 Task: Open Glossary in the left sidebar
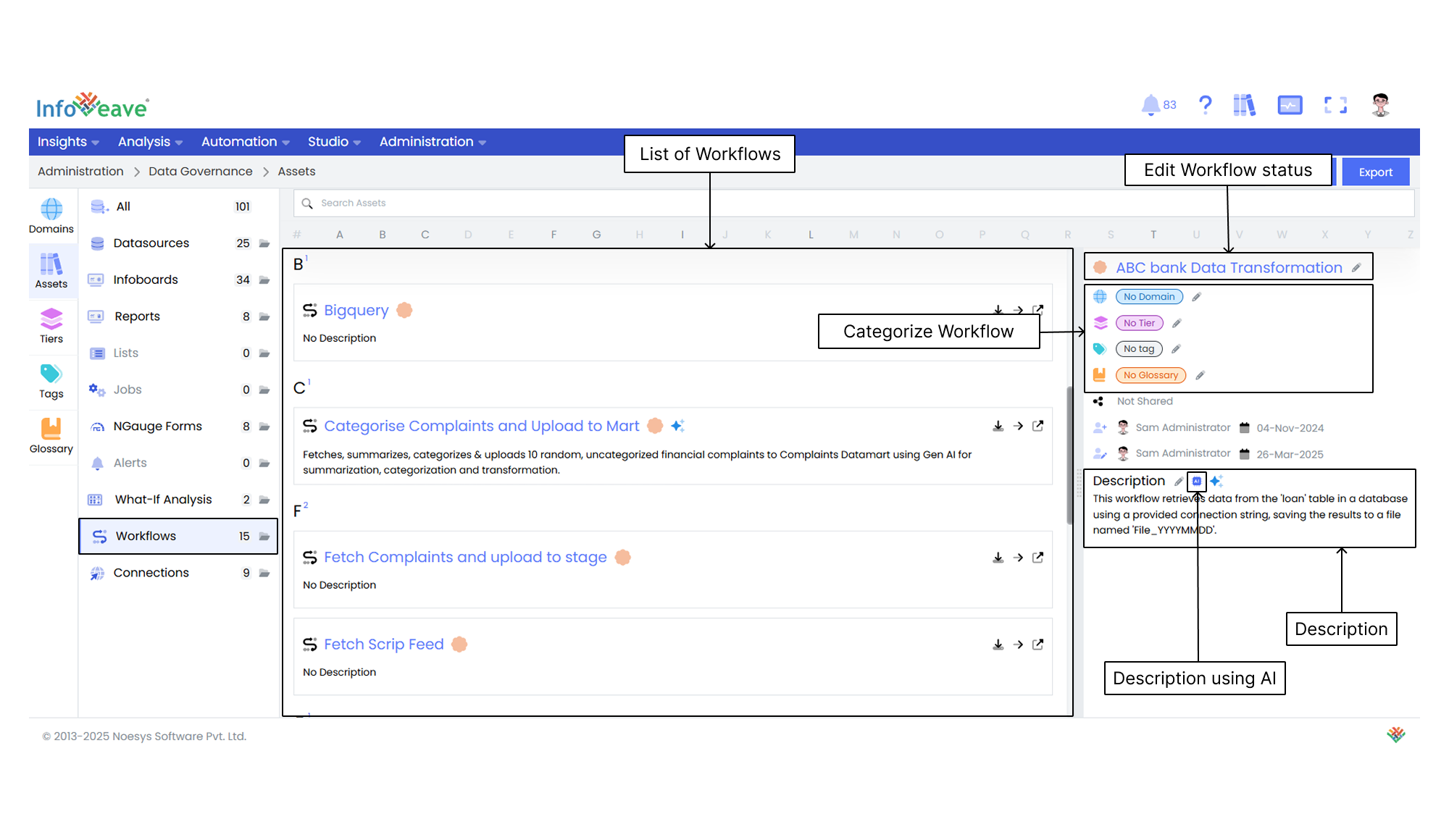click(x=51, y=435)
